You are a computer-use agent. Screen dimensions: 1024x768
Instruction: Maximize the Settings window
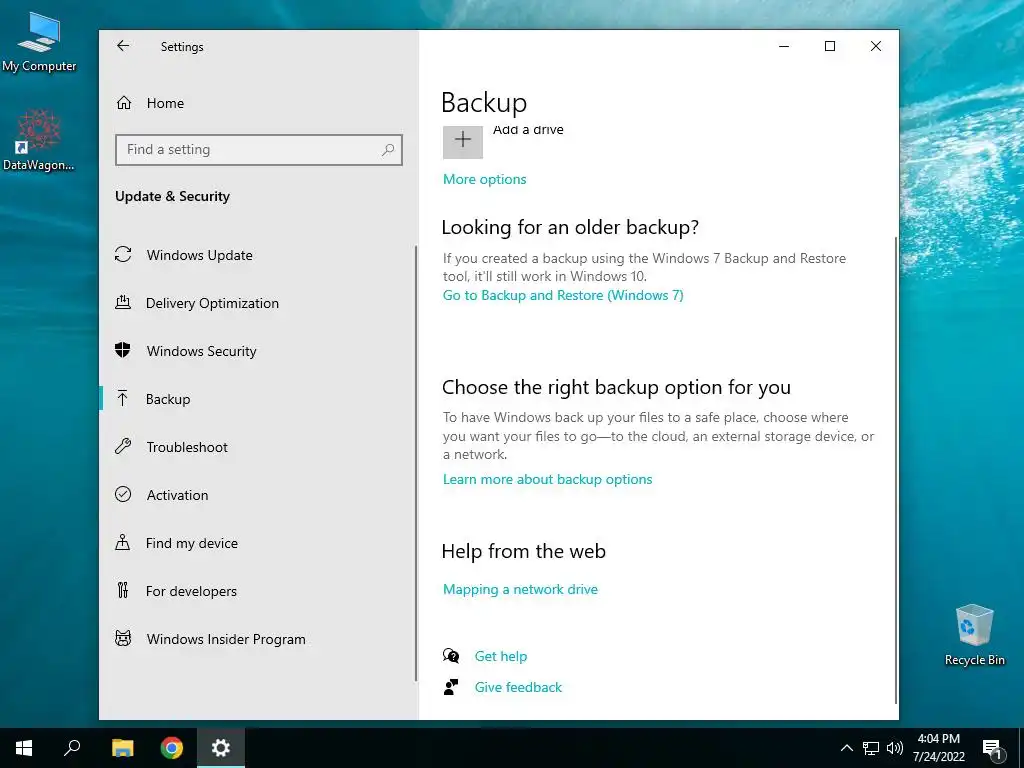[829, 46]
